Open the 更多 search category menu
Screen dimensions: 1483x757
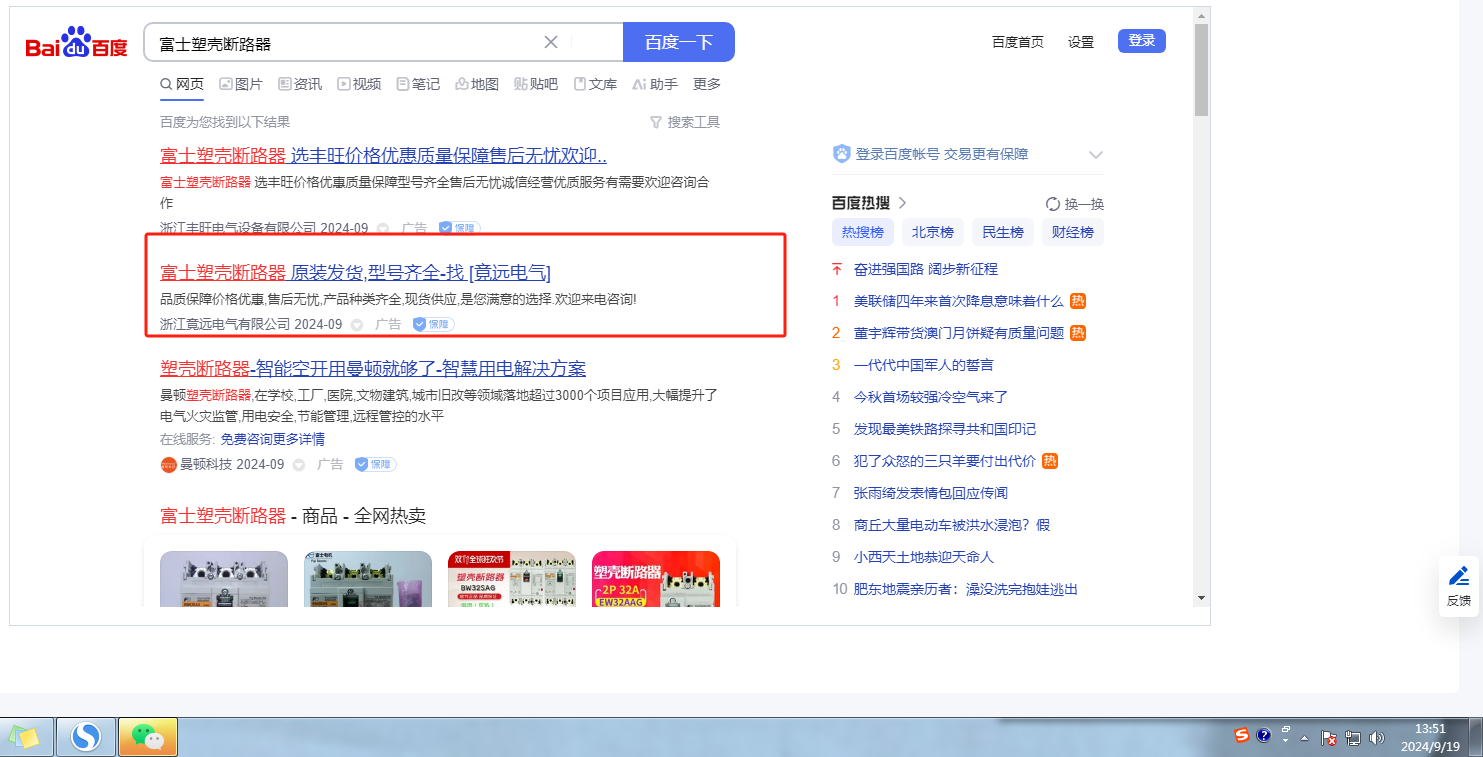click(707, 84)
